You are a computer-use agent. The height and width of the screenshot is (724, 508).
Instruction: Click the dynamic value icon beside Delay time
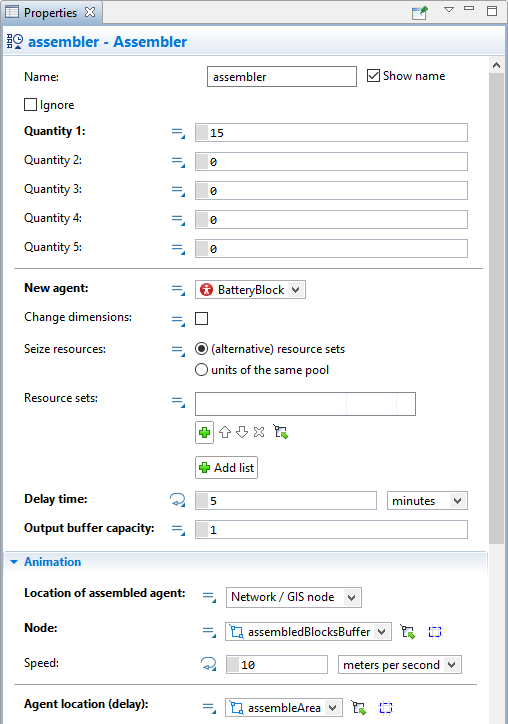click(x=177, y=500)
